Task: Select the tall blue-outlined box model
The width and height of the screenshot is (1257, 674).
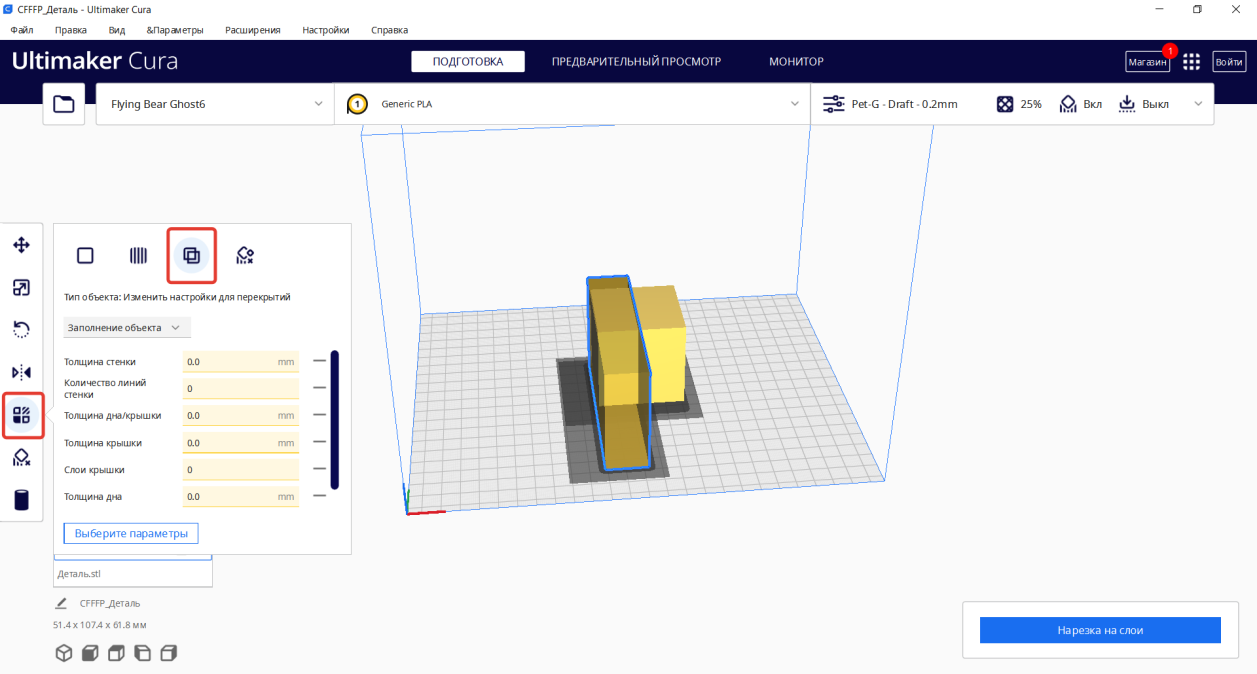Action: click(618, 375)
